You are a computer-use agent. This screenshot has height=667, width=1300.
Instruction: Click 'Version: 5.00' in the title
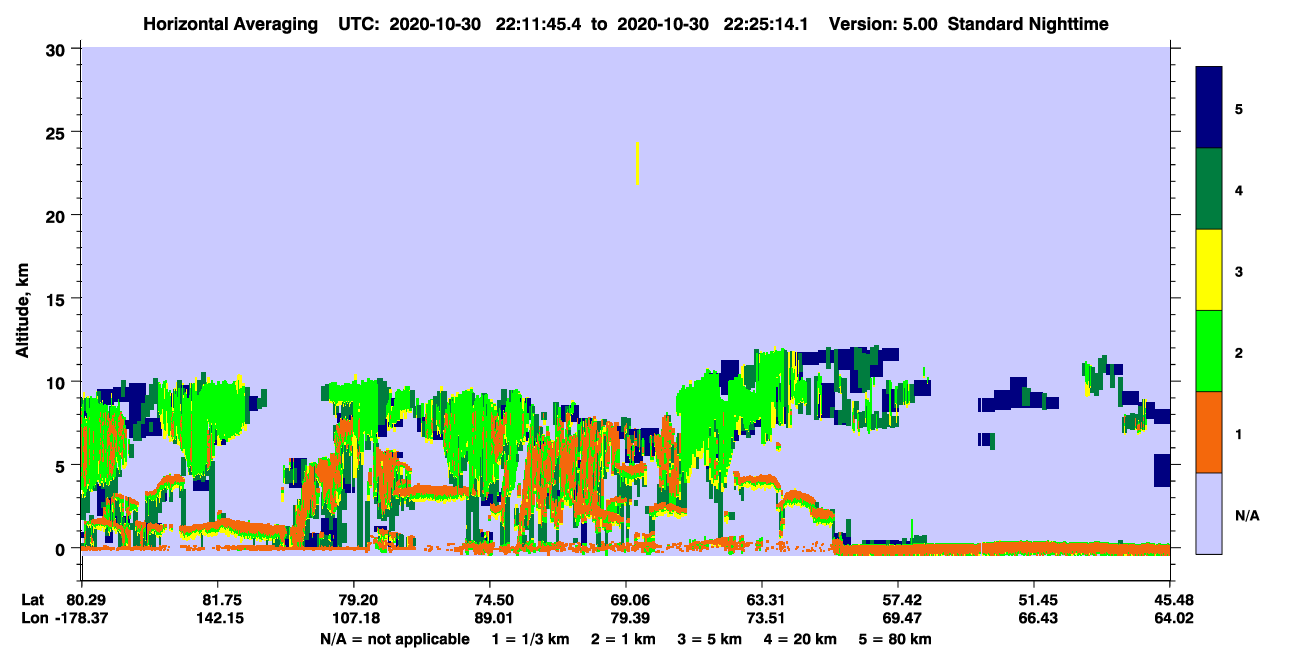(x=883, y=23)
